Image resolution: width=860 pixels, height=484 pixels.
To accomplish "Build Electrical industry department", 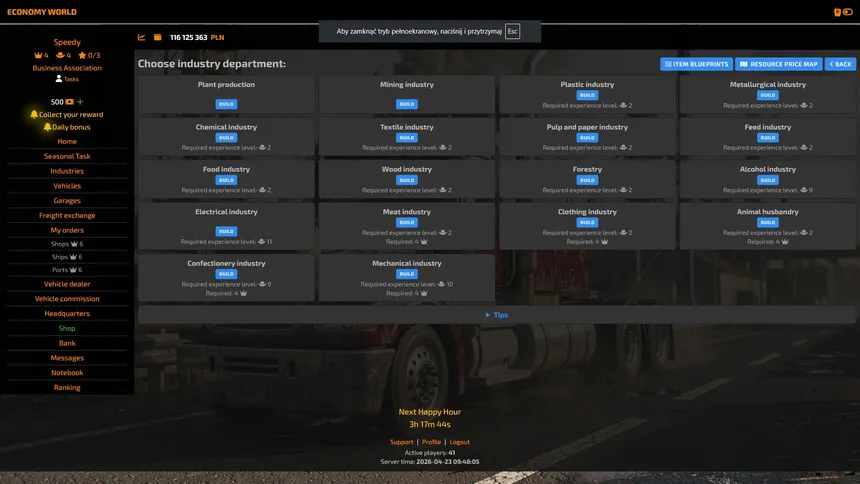I will pos(226,232).
